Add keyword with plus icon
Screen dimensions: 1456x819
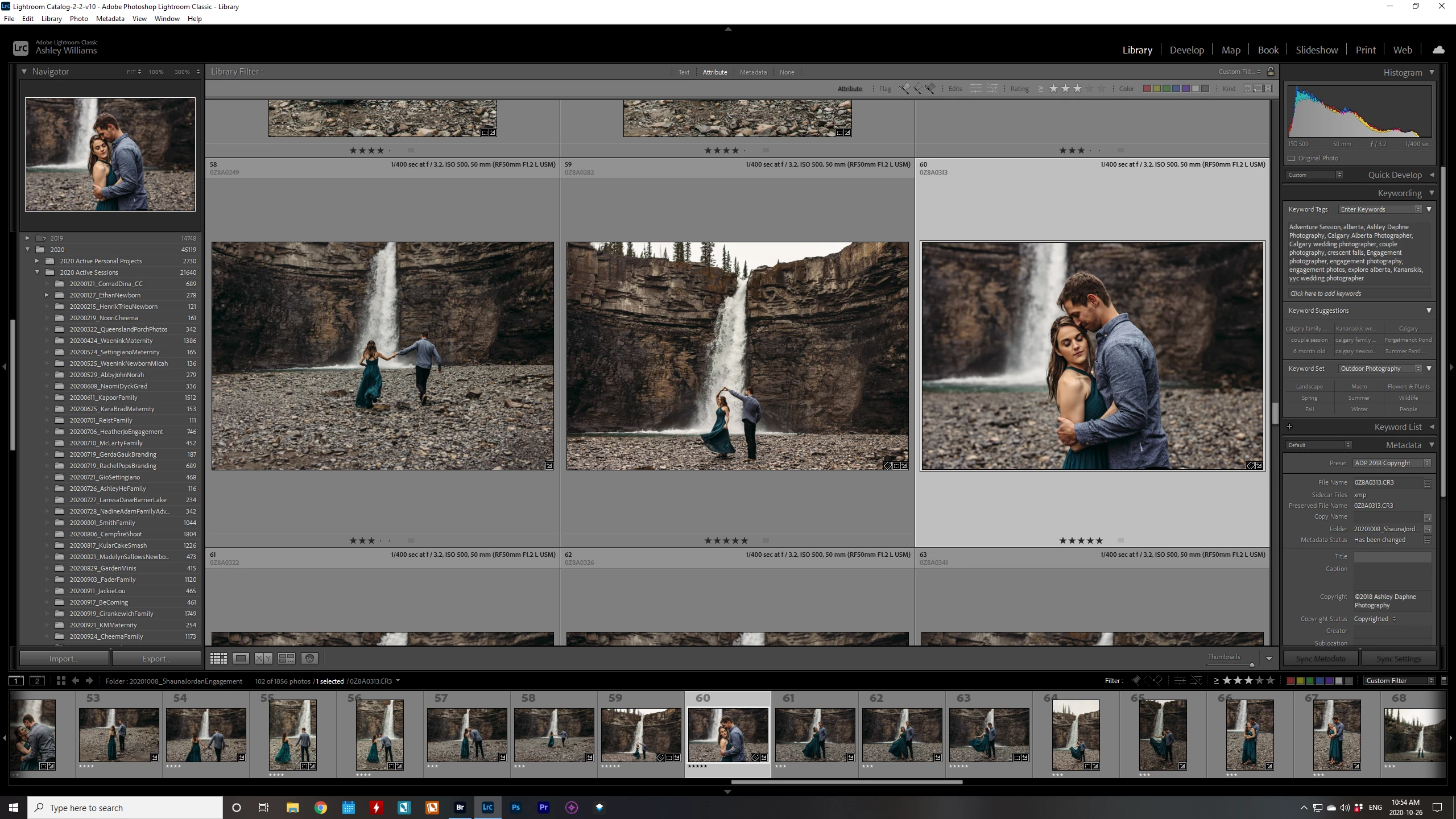coord(1289,427)
